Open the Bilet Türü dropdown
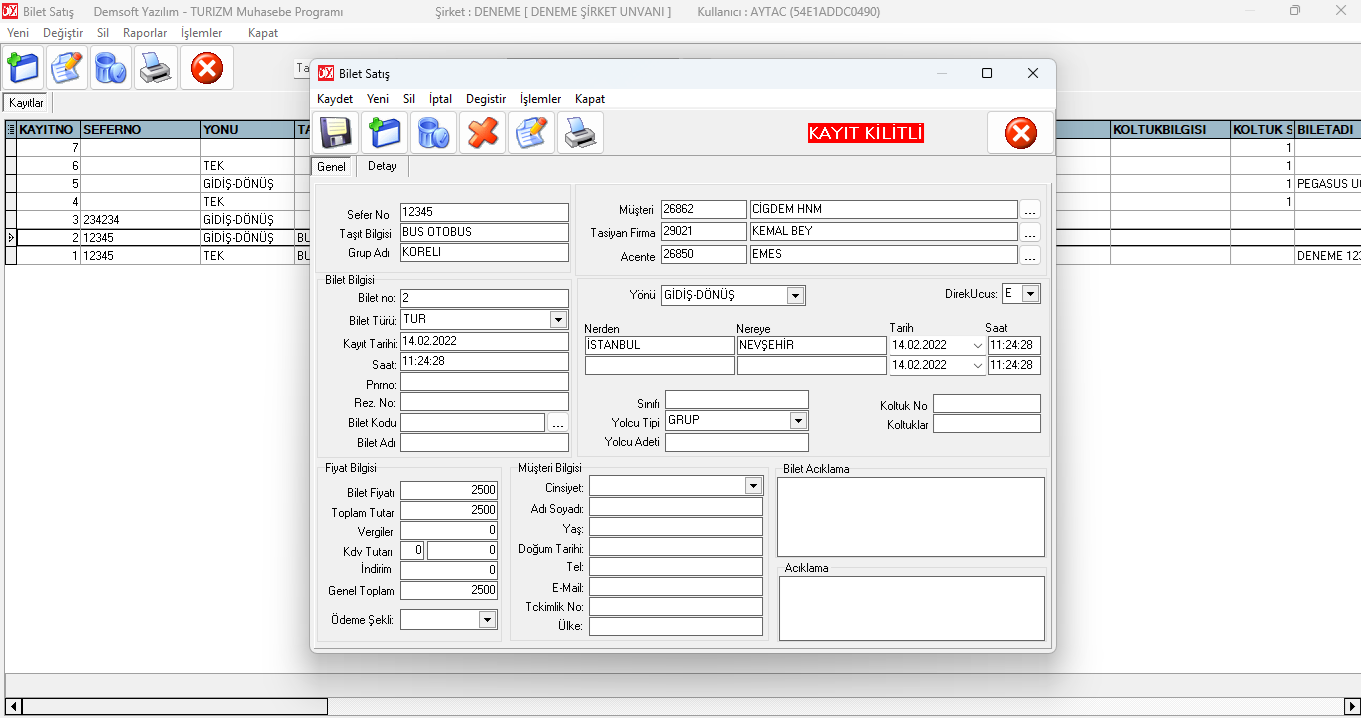This screenshot has height=720, width=1365. (558, 320)
